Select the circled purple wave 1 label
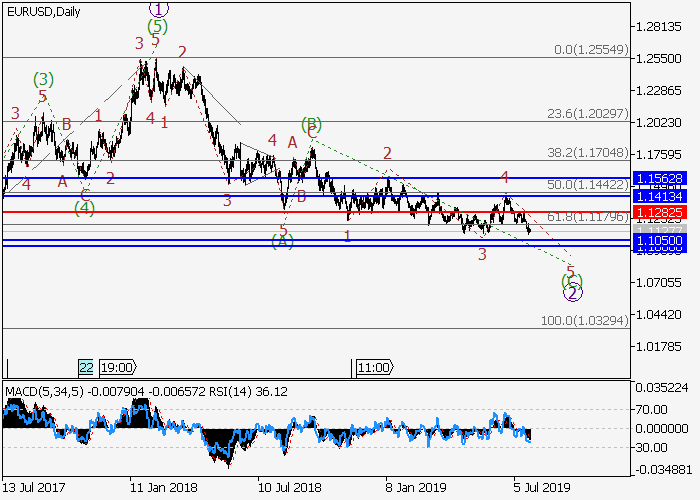Image resolution: width=700 pixels, height=500 pixels. [155, 8]
